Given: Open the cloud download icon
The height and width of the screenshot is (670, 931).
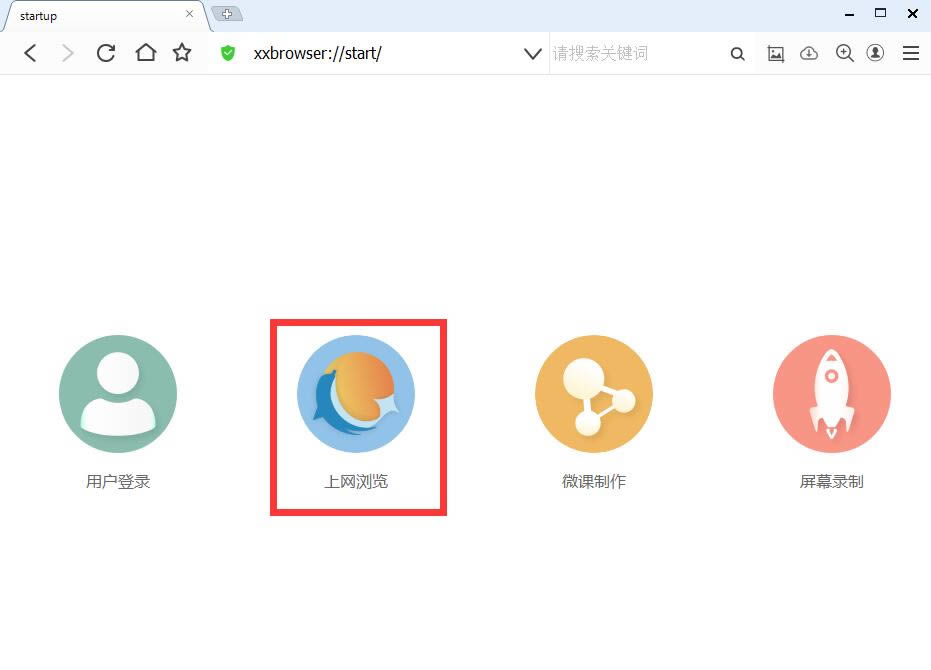Looking at the screenshot, I should (x=809, y=54).
